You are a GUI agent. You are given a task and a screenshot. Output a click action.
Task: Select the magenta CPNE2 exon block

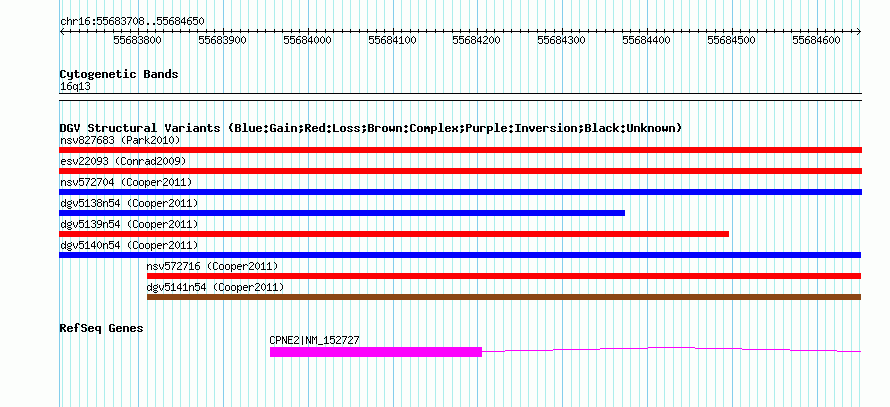point(376,352)
